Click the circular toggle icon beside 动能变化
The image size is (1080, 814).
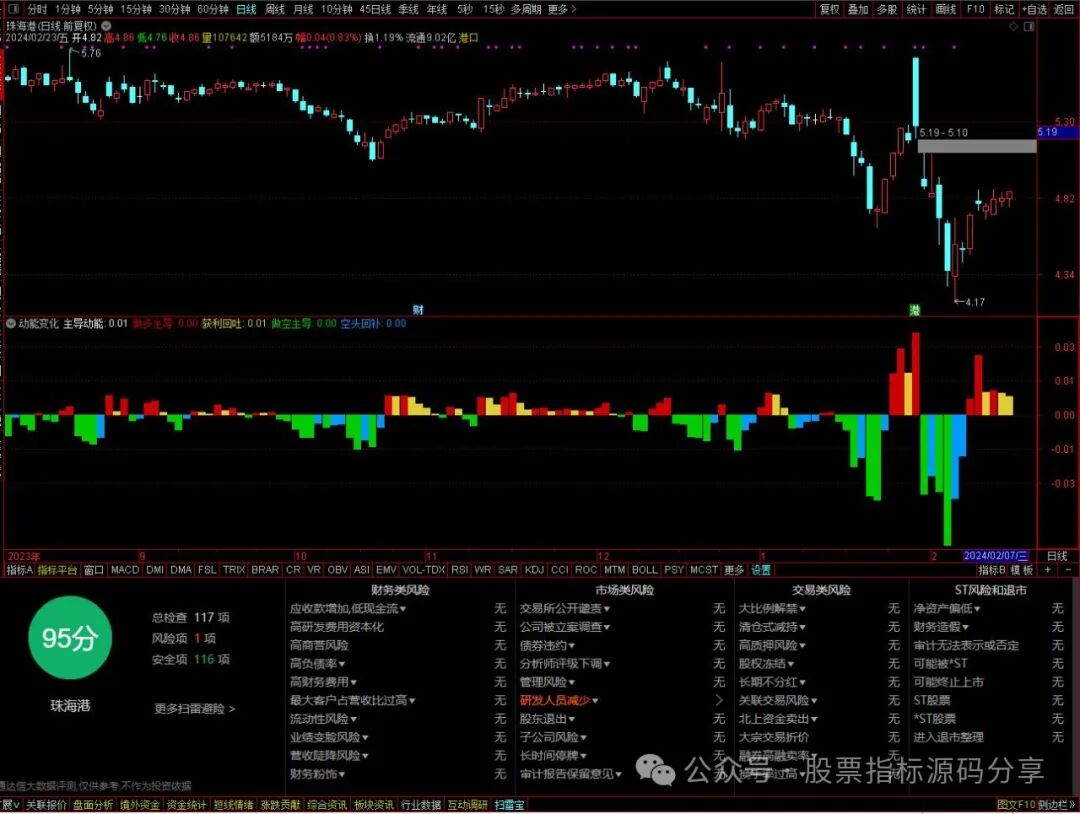(11, 323)
